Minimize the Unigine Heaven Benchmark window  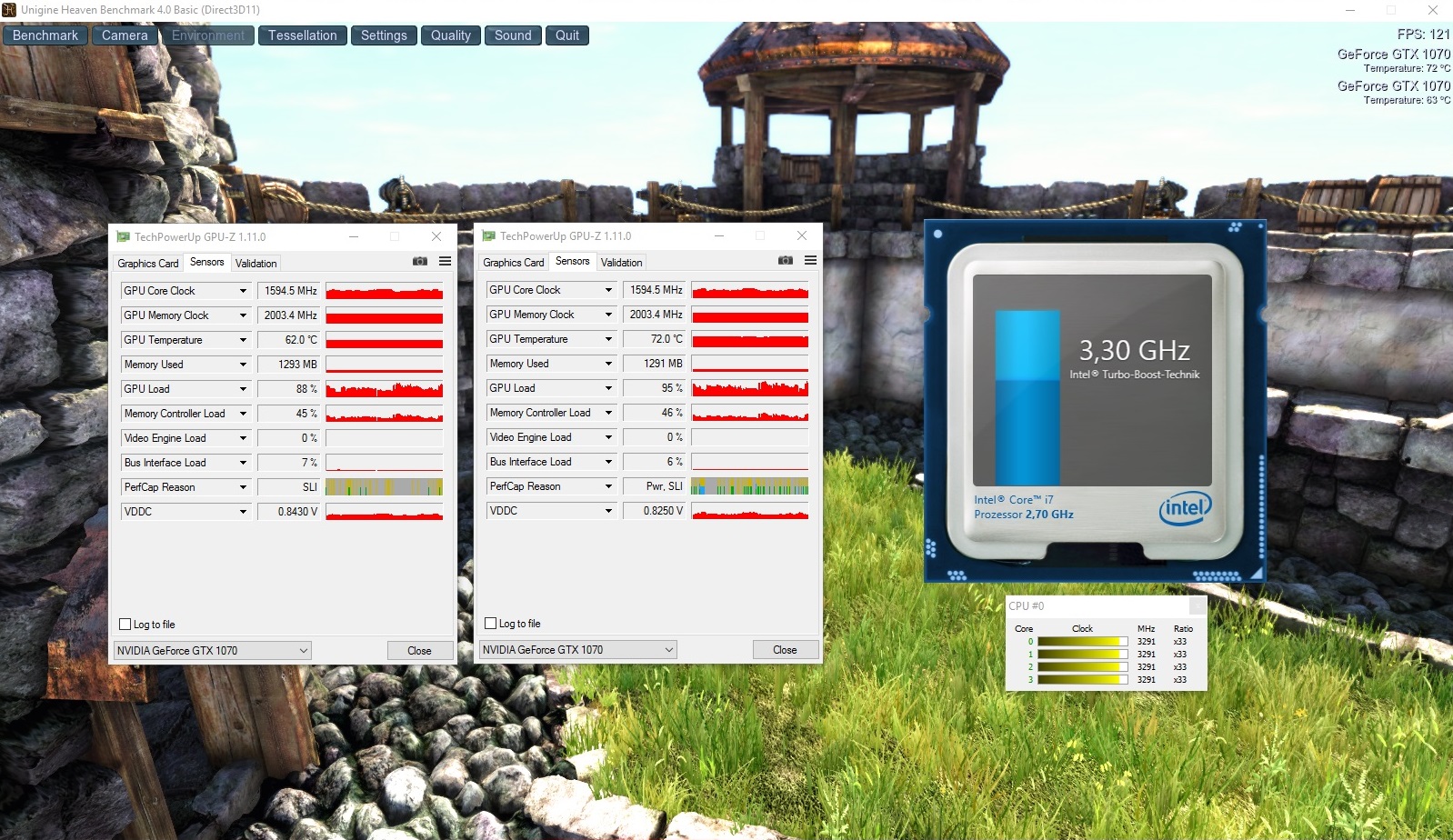click(x=1350, y=10)
